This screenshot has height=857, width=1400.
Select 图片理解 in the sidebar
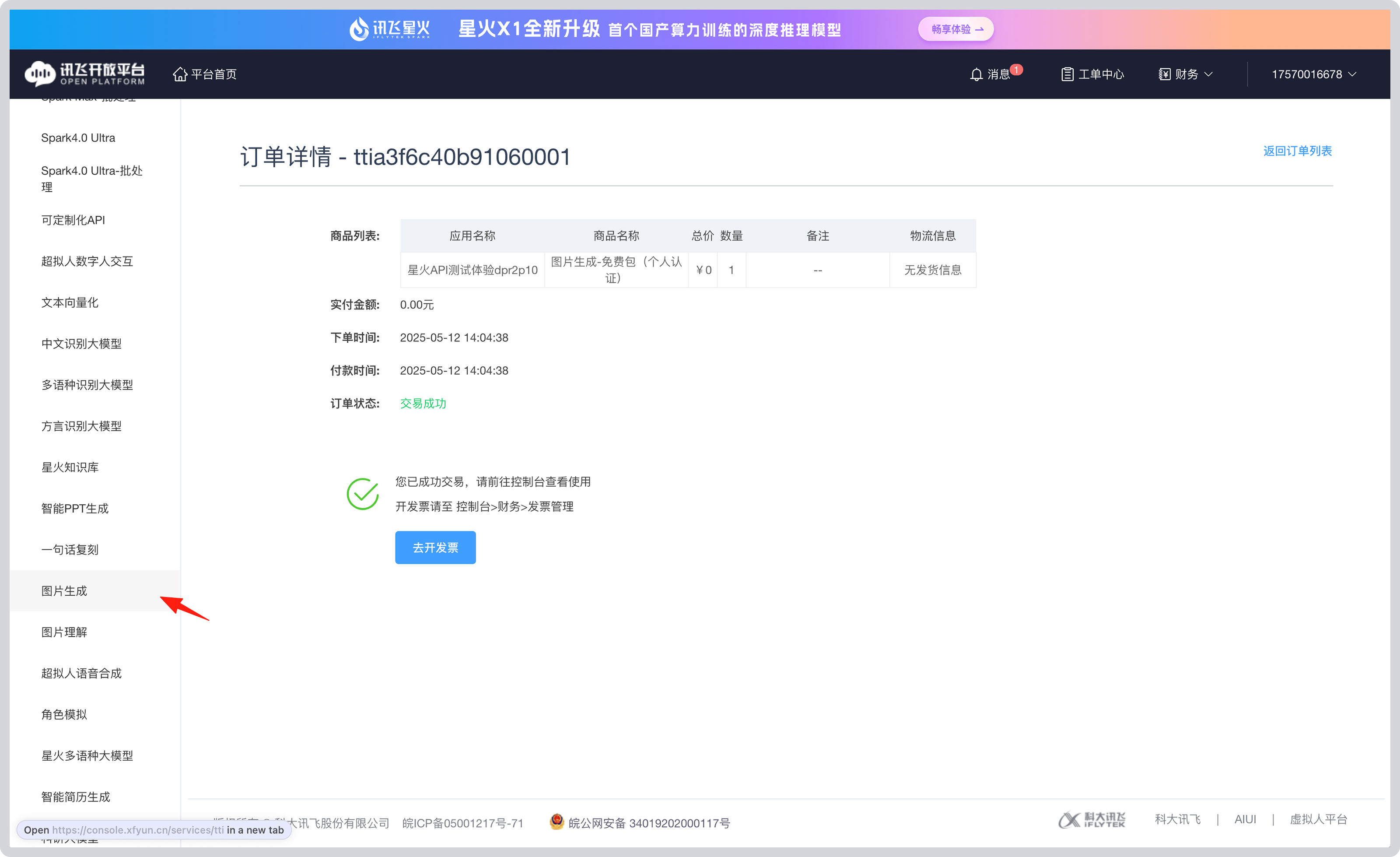(63, 632)
